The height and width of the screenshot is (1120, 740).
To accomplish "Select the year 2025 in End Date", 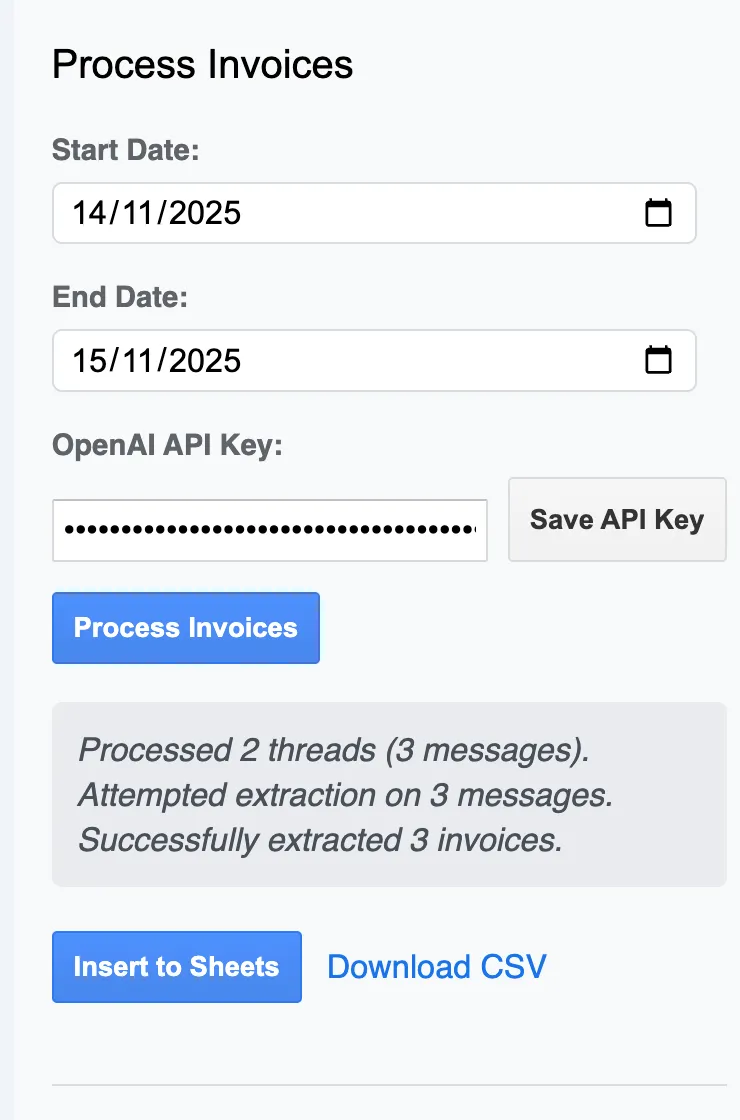I will pos(204,360).
